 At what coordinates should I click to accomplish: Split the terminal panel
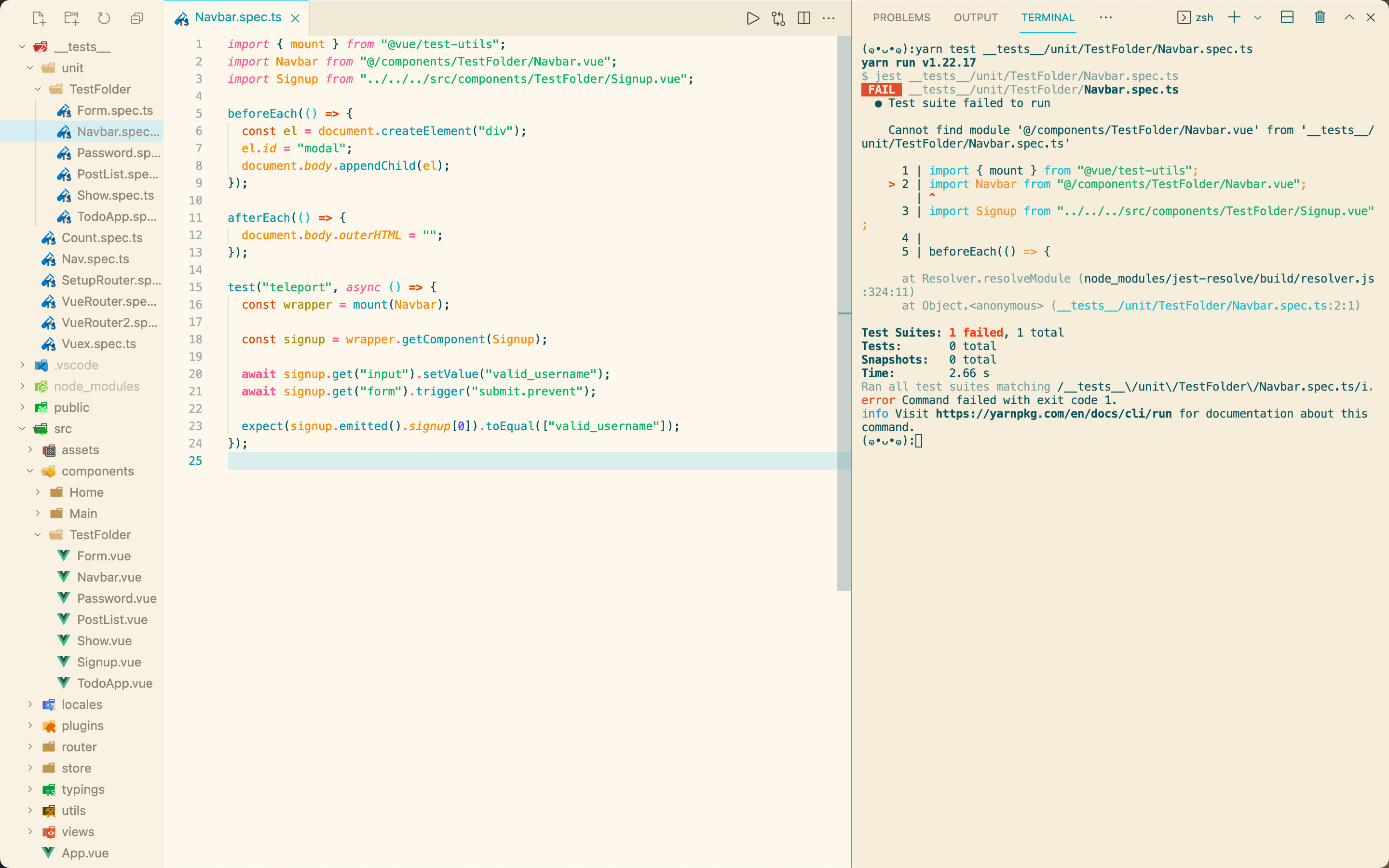[x=1287, y=18]
